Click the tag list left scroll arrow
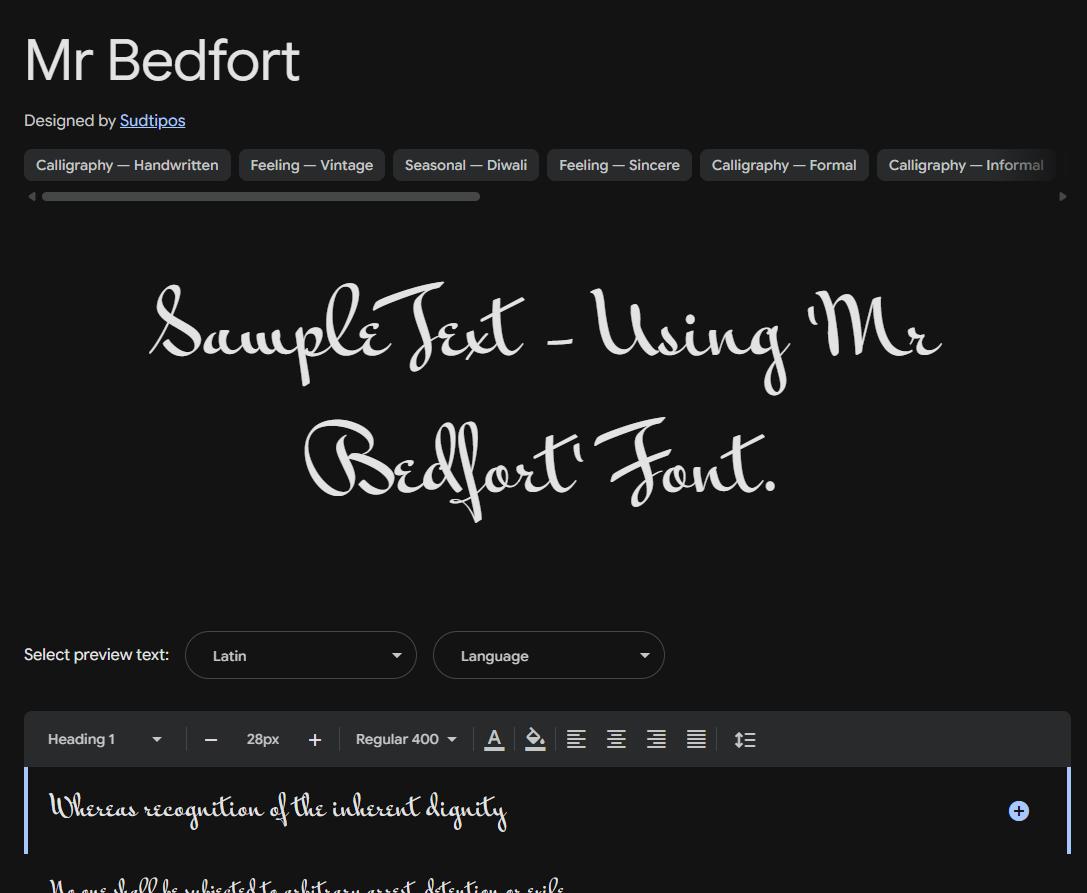Viewport: 1087px width, 893px height. (x=31, y=197)
